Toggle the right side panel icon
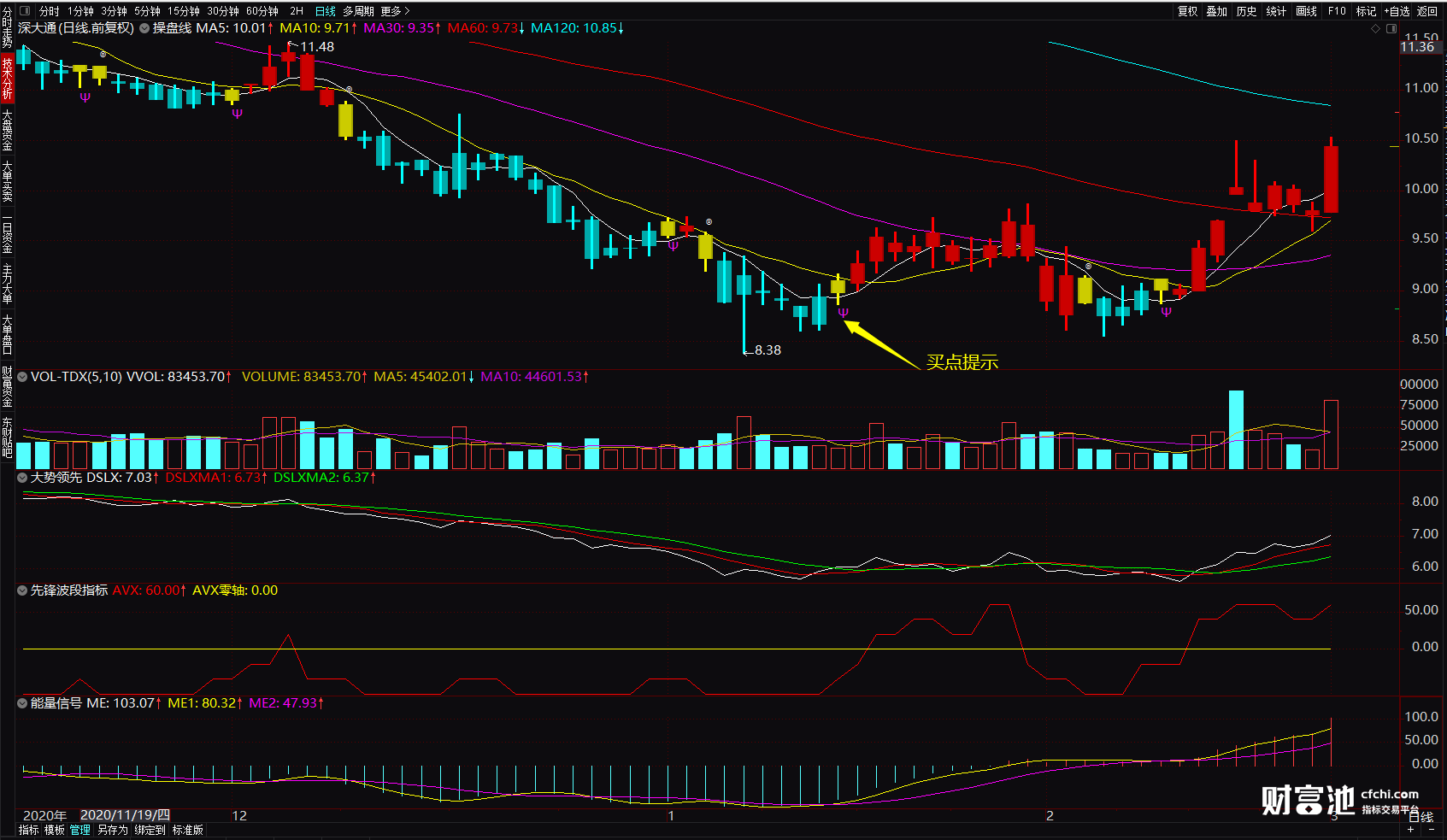This screenshot has width=1447, height=840. pos(1391,28)
